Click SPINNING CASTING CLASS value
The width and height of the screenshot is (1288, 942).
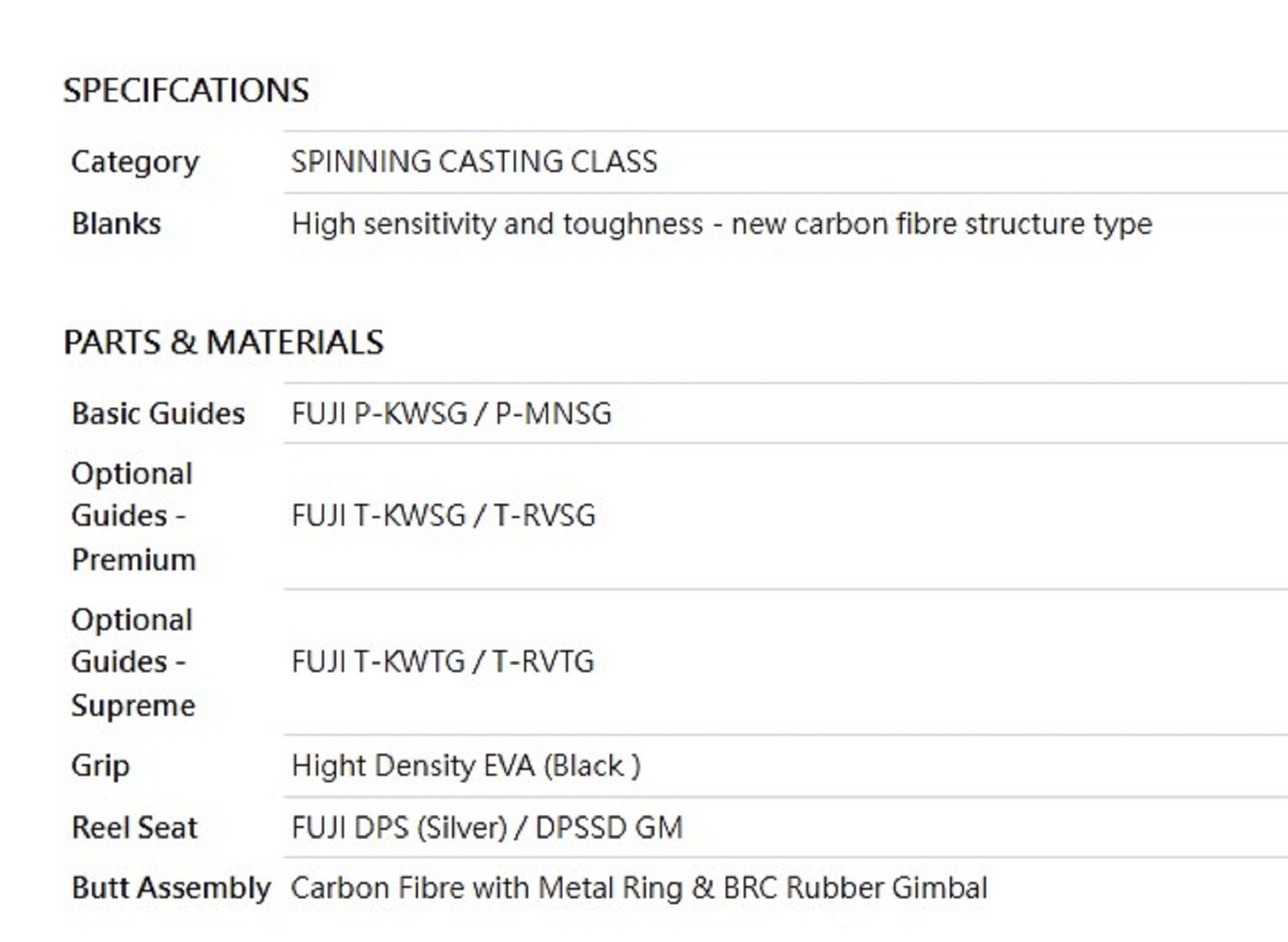(x=474, y=162)
